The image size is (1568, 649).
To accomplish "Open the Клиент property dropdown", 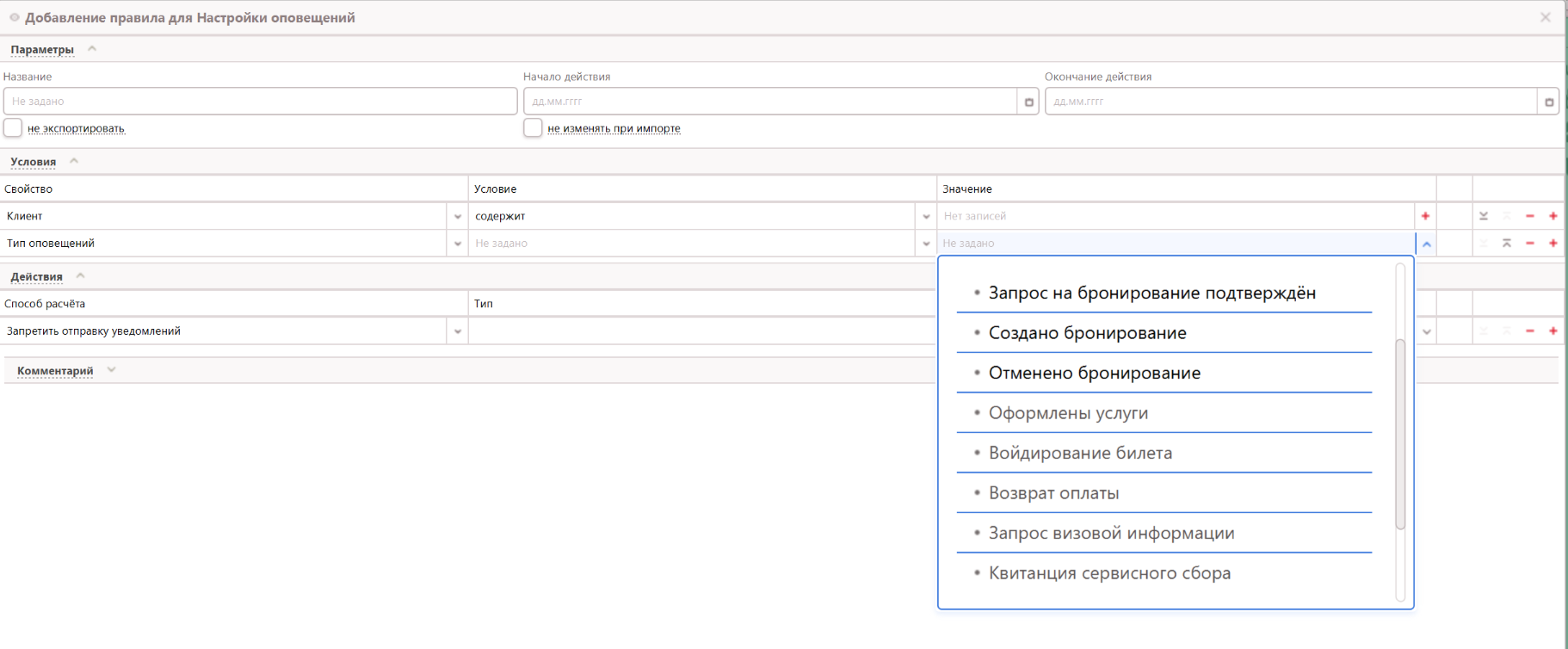I will [x=458, y=217].
